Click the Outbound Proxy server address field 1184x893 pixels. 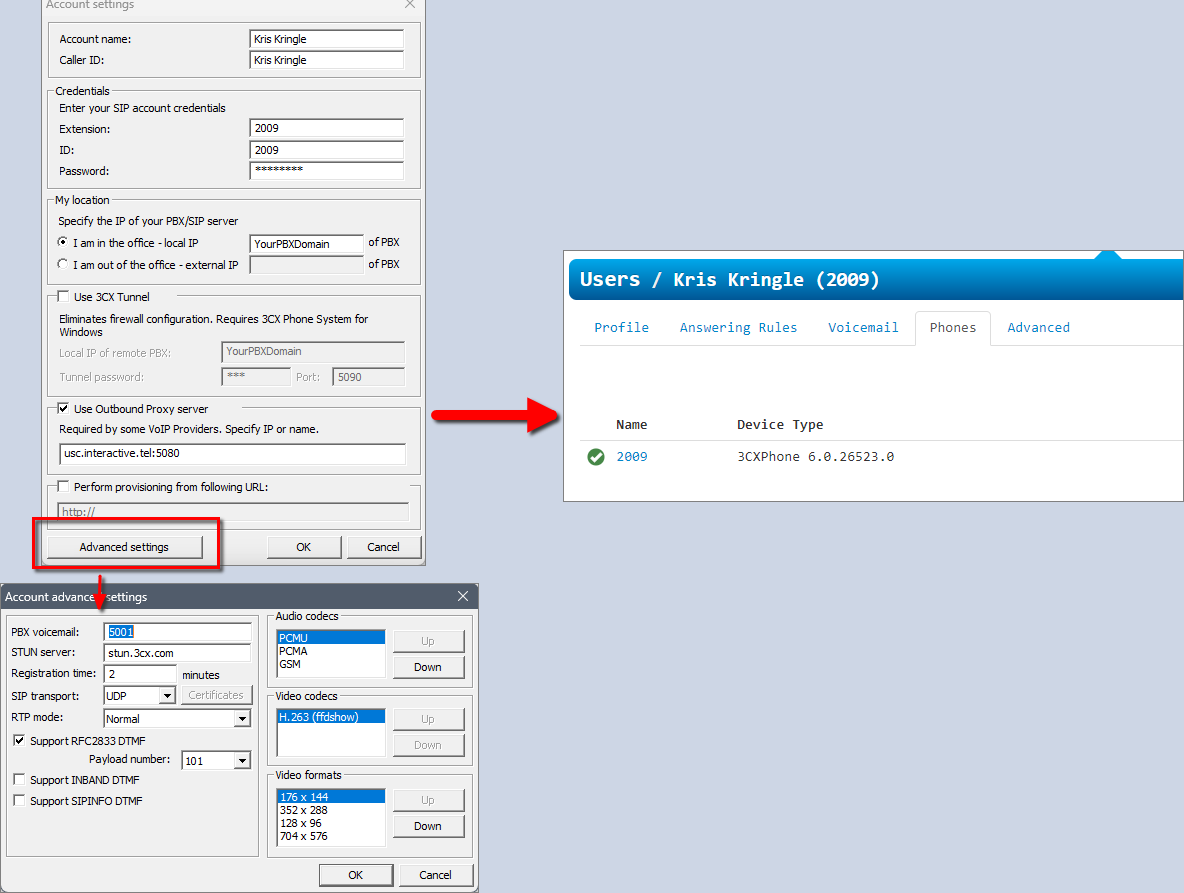(232, 454)
